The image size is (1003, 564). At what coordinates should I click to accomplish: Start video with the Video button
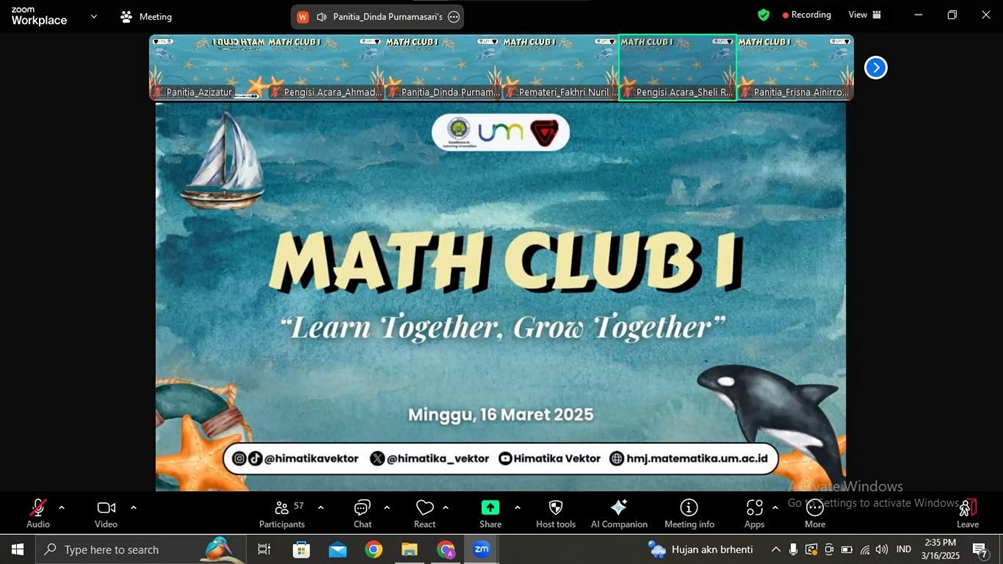click(x=106, y=513)
